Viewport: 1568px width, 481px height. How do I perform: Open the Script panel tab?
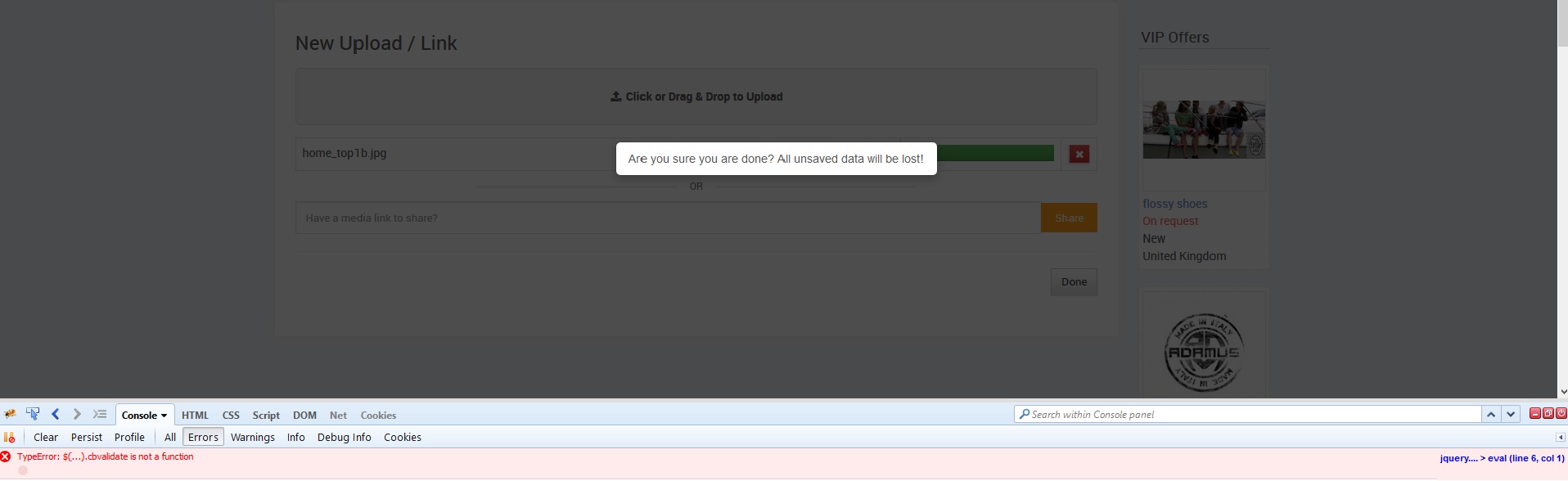[x=266, y=416]
